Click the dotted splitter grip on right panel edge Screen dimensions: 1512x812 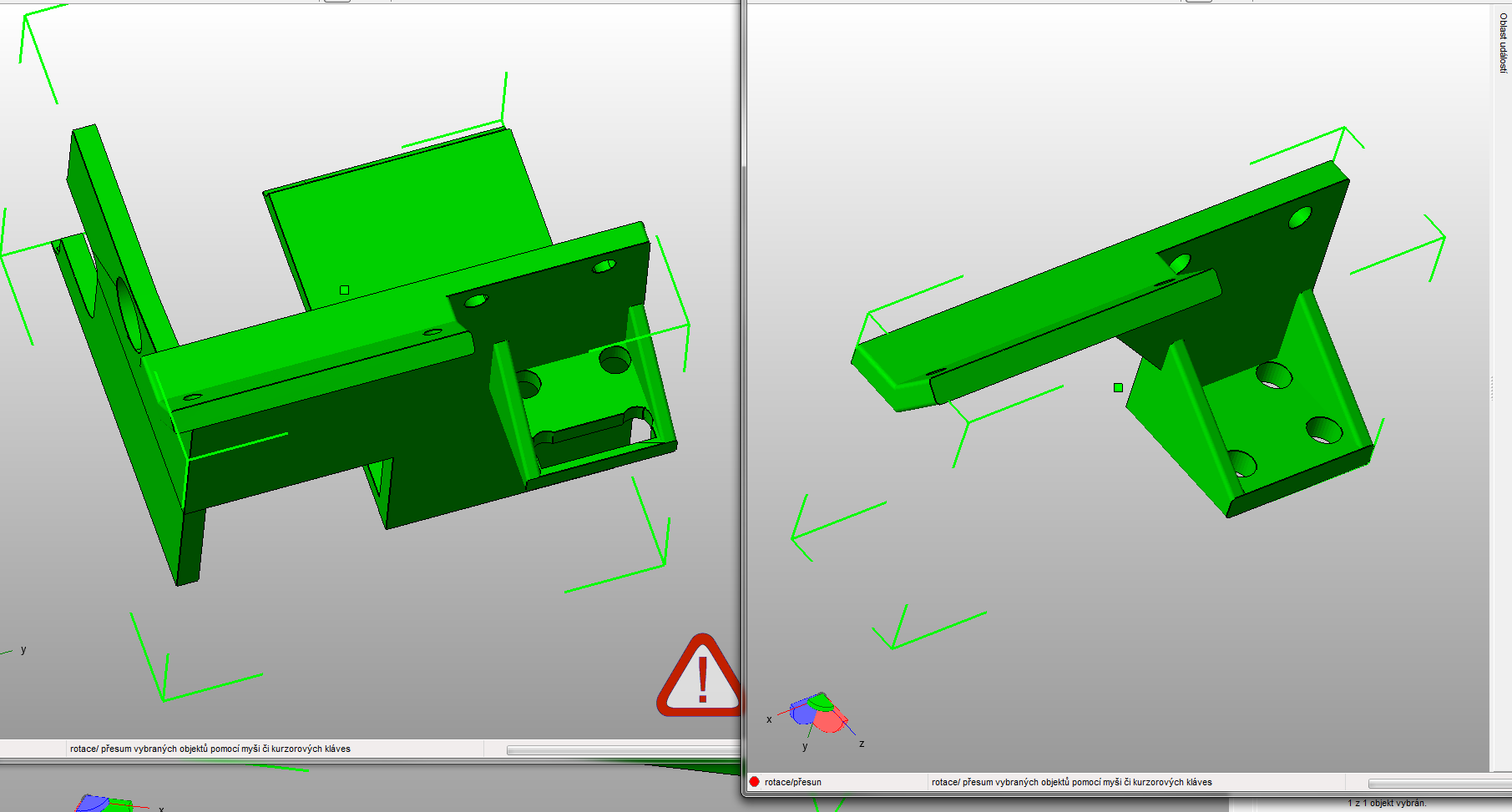1492,389
